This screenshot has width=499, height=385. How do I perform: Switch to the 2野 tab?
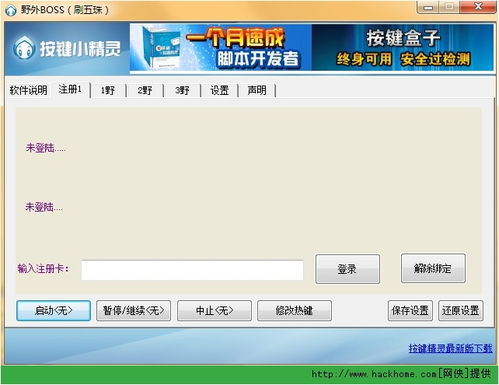coord(145,90)
